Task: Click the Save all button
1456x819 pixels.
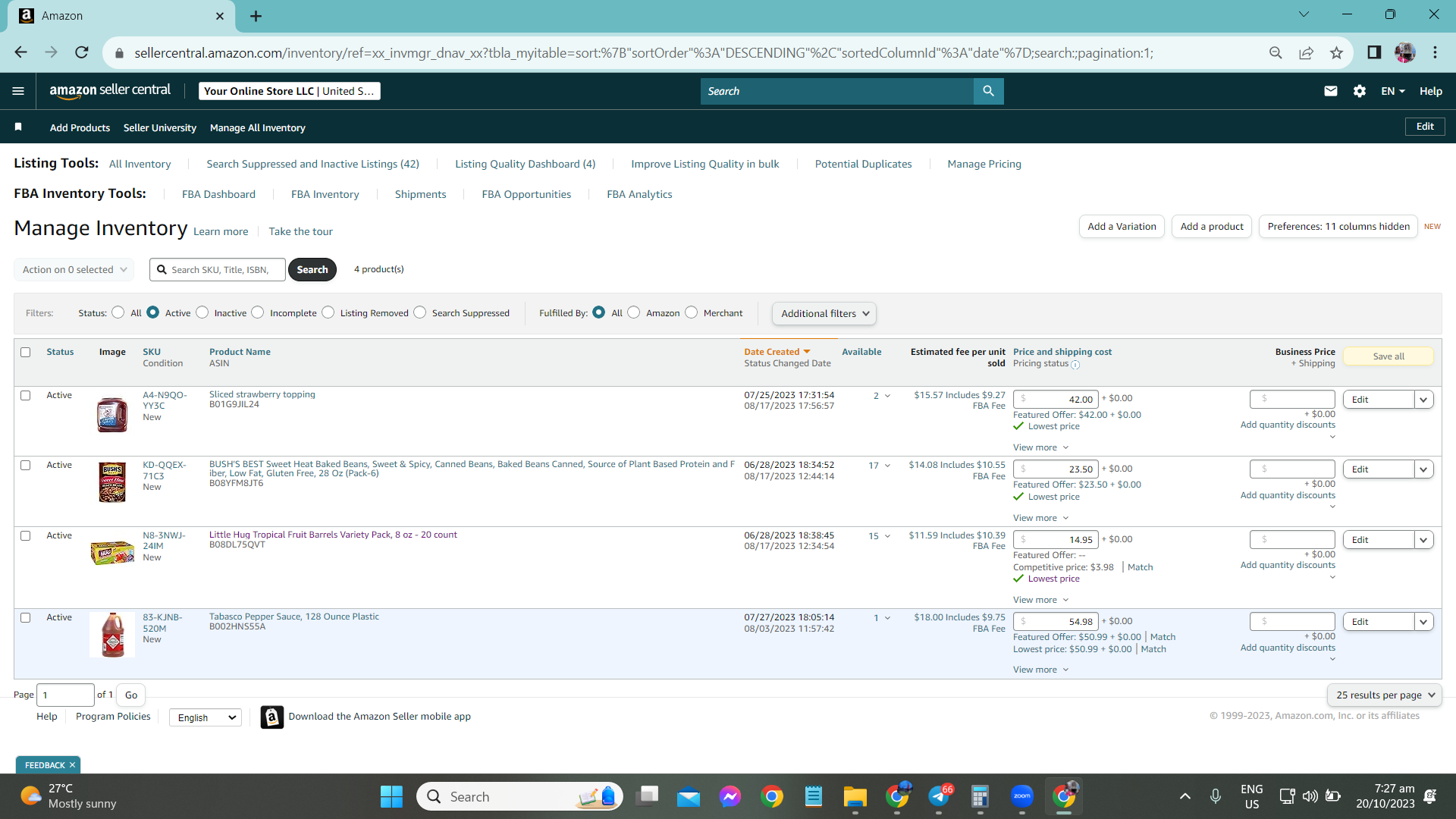Action: pos(1389,356)
